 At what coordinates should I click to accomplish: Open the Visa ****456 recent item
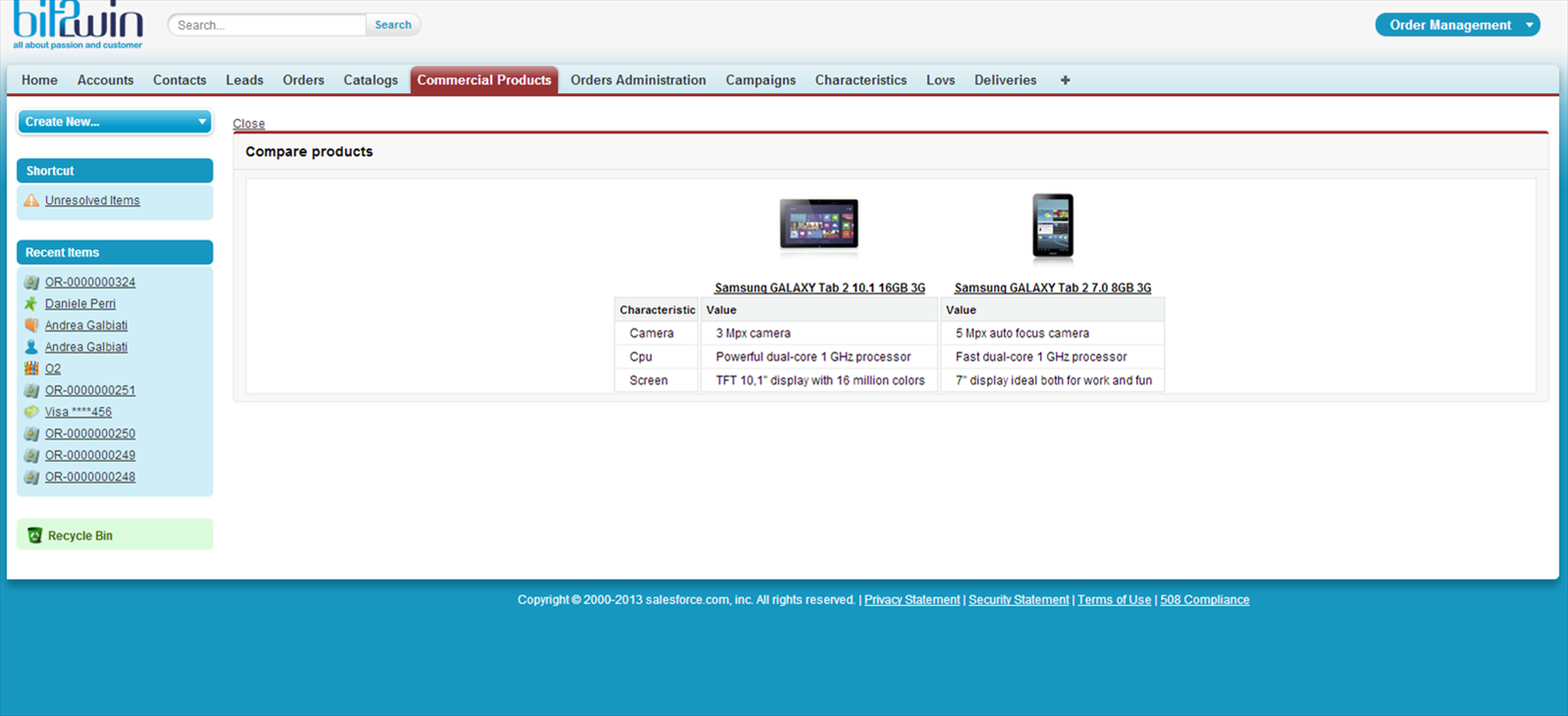[x=78, y=412]
